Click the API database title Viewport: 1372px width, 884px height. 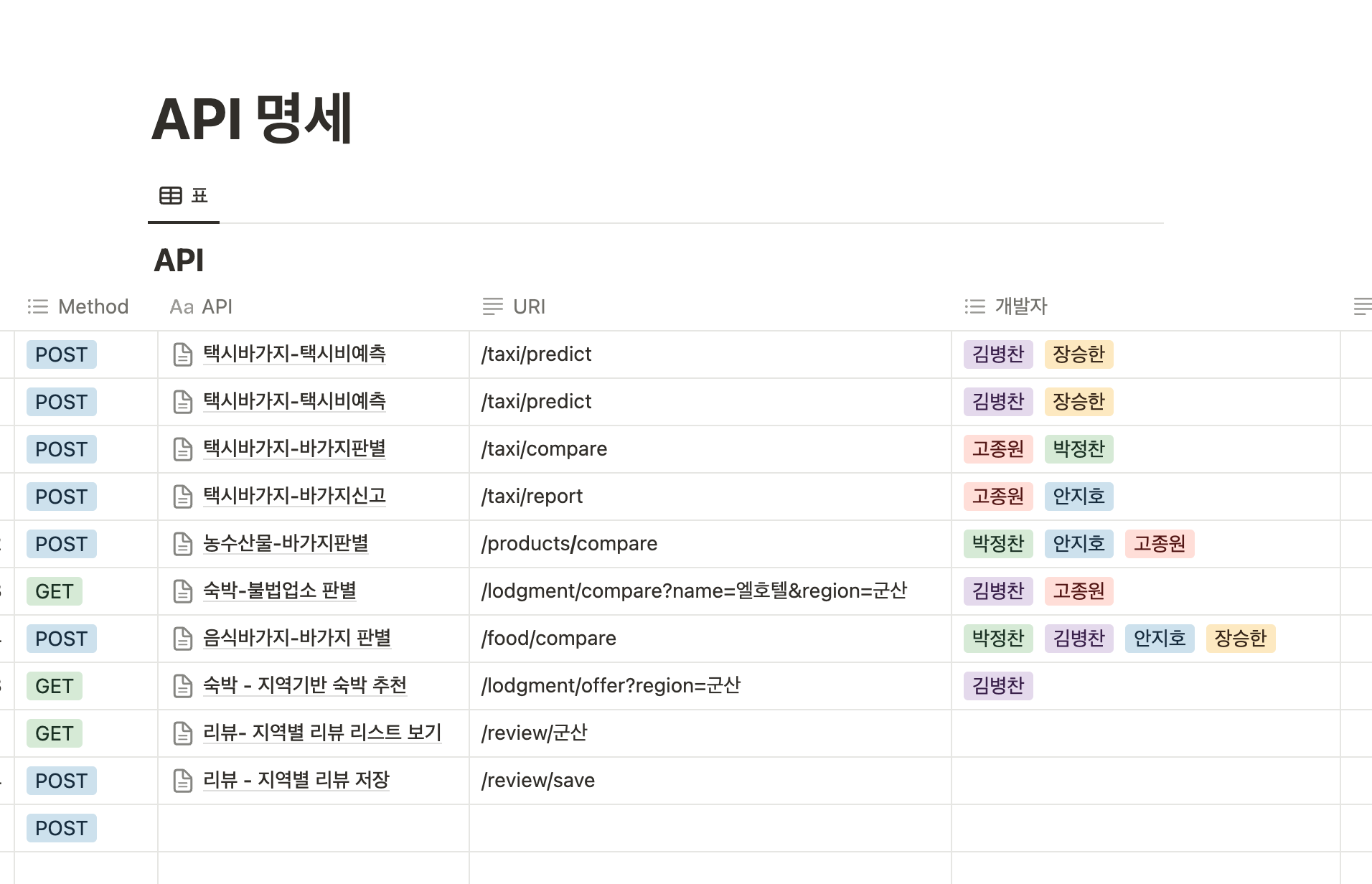179,260
